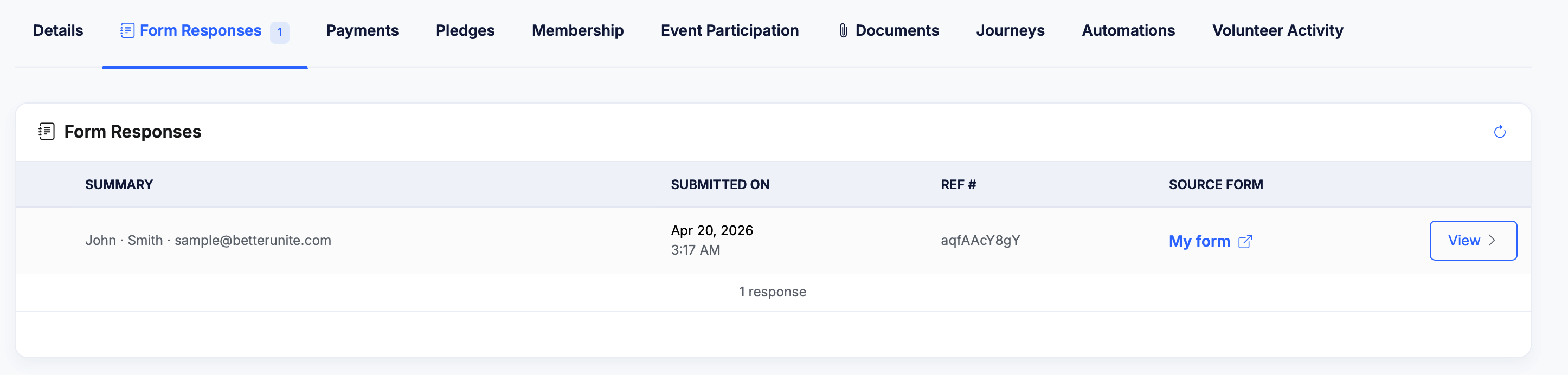Click the reference number aqfAAcY8gY

click(980, 241)
